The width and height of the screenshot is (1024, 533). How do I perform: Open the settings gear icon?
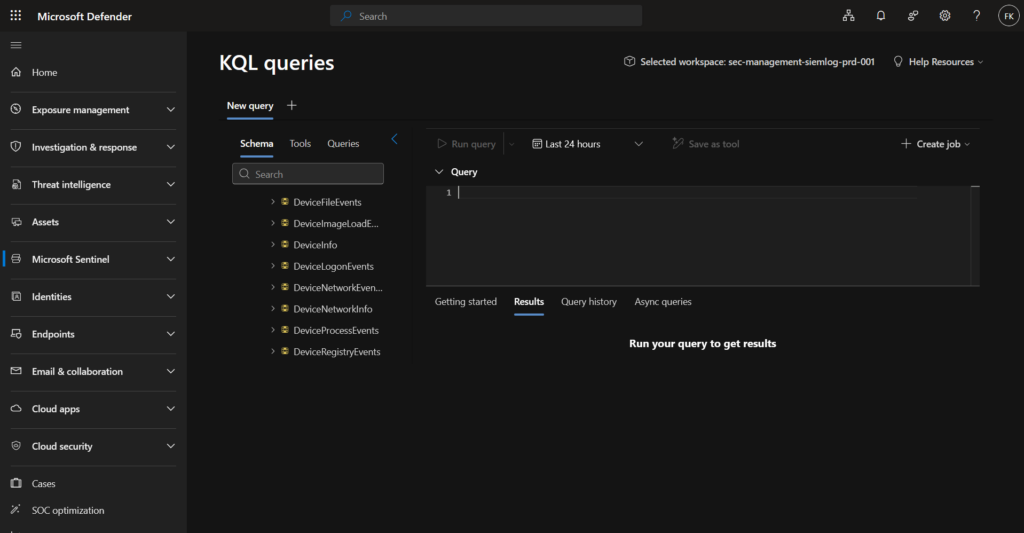(x=944, y=16)
